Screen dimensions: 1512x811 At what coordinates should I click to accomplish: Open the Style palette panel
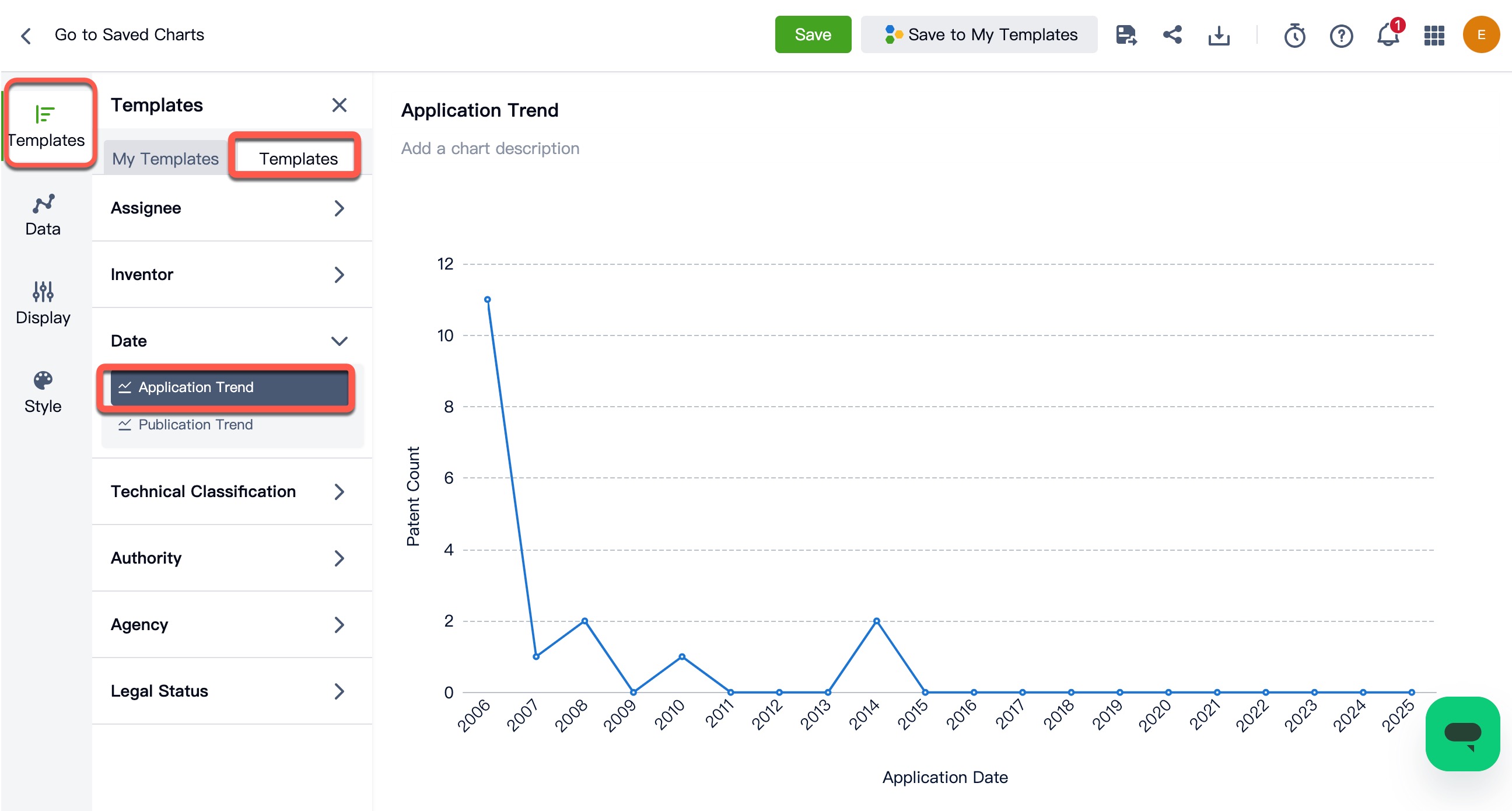coord(43,391)
